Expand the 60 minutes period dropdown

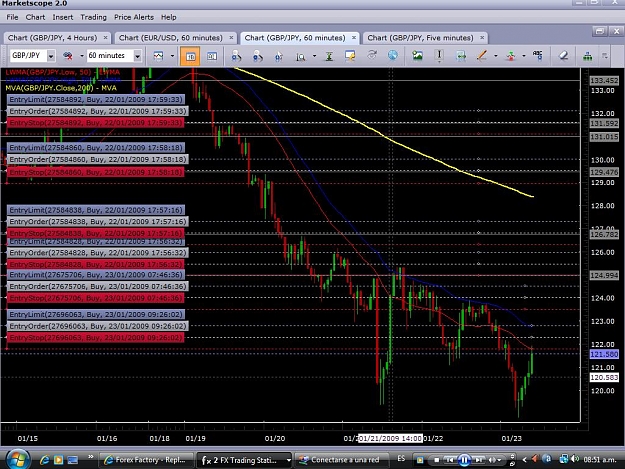tap(138, 56)
